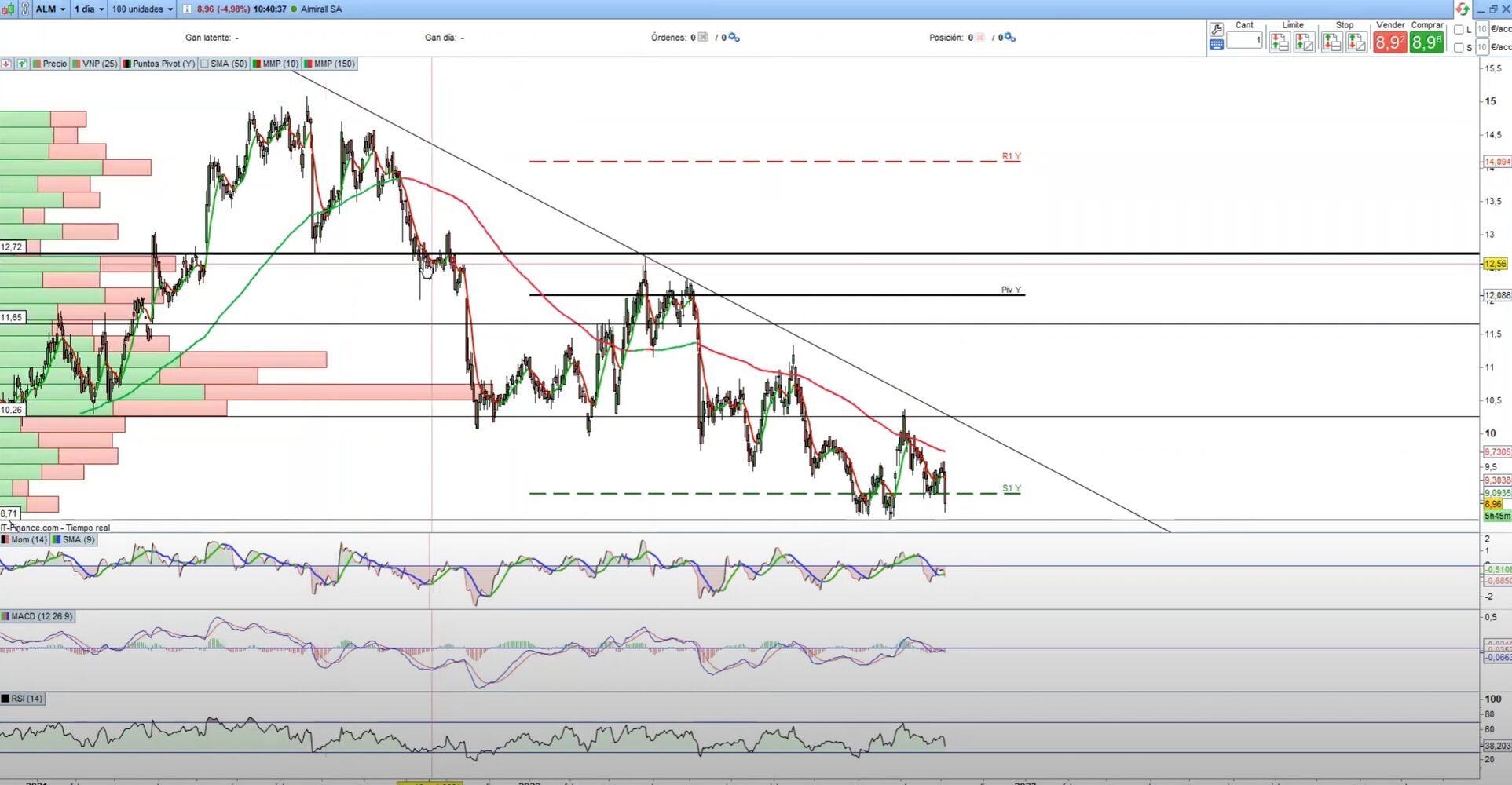The width and height of the screenshot is (1512, 785).
Task: Select the MACD (12 26 9) indicator label
Action: point(38,617)
